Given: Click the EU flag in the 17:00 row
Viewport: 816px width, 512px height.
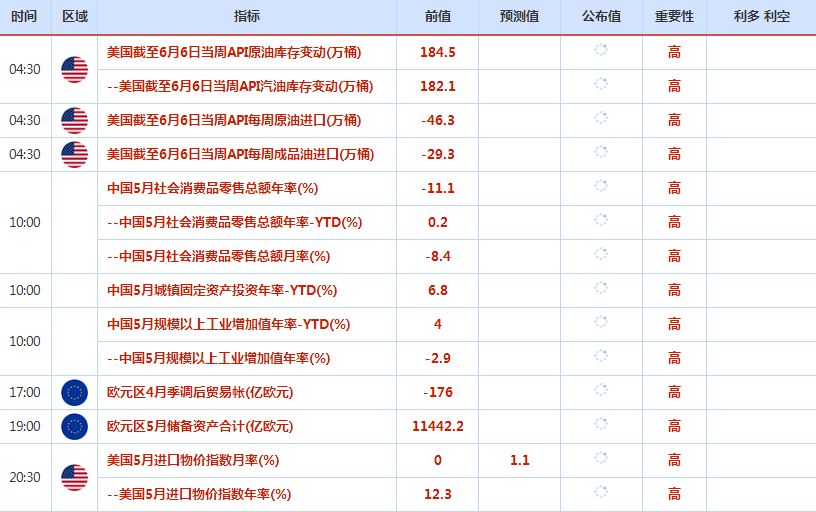Looking at the screenshot, I should (74, 392).
